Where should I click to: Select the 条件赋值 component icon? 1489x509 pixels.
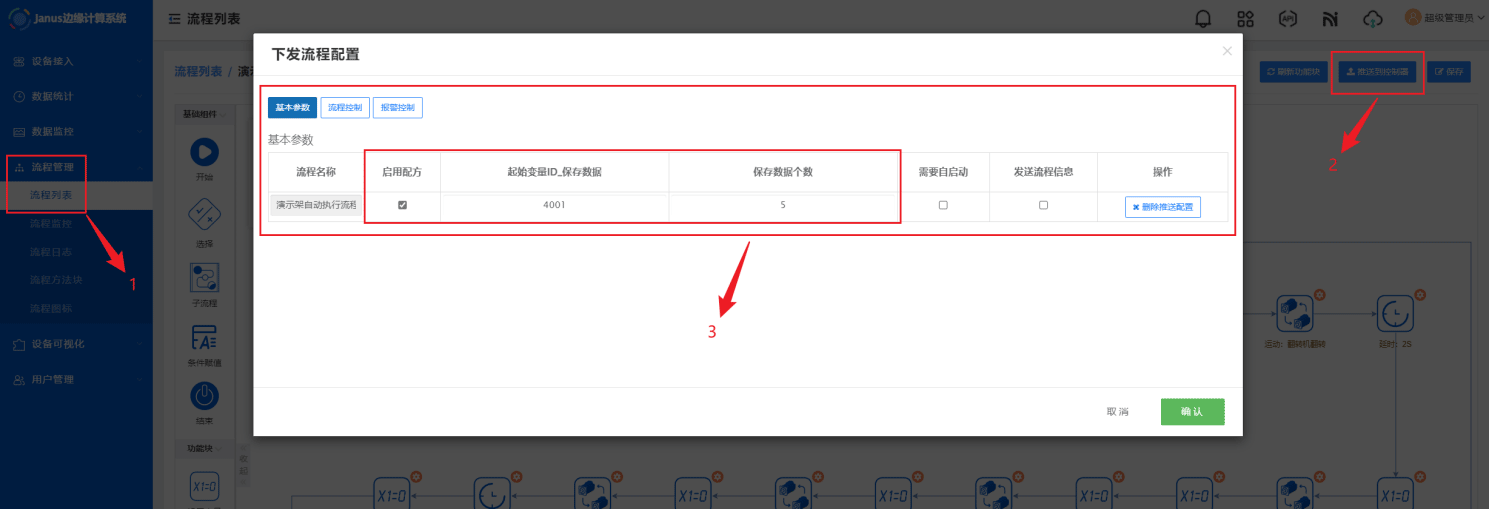204,338
